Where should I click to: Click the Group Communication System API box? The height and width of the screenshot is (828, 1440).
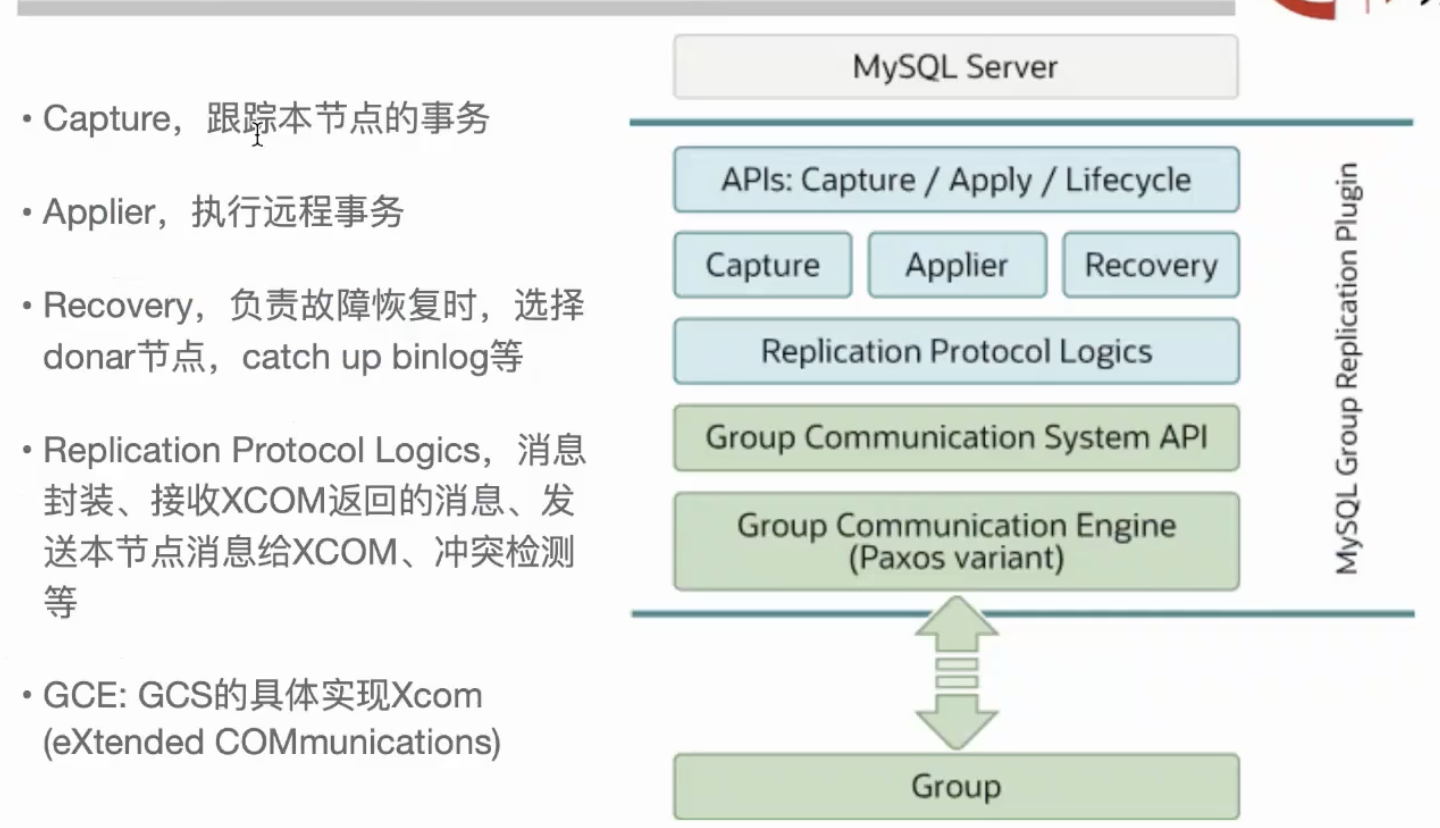956,437
